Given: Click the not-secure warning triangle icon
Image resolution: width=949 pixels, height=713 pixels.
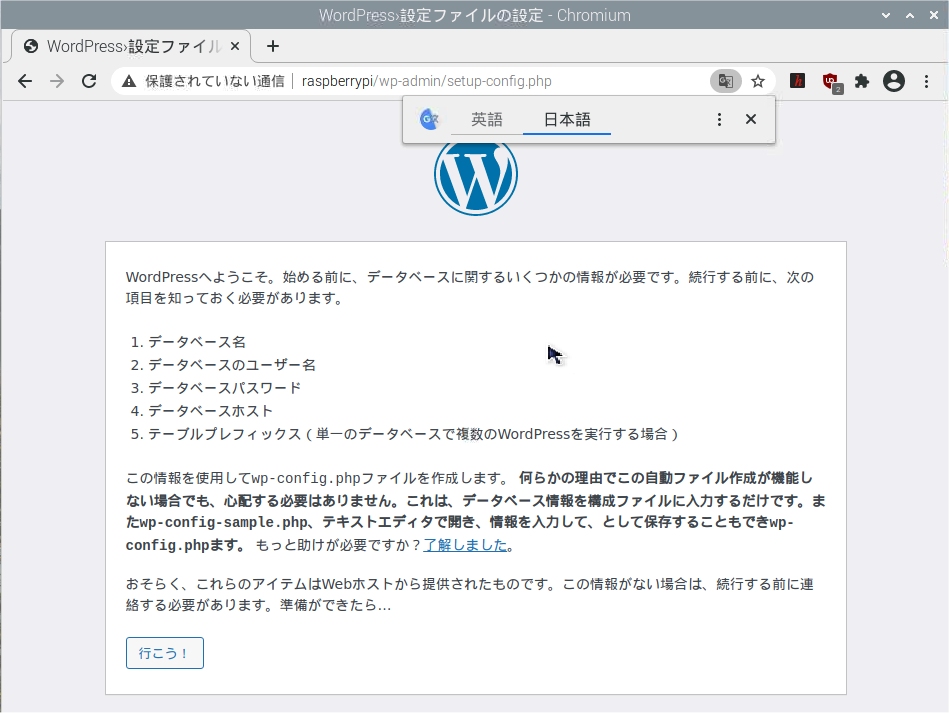Looking at the screenshot, I should 129,81.
